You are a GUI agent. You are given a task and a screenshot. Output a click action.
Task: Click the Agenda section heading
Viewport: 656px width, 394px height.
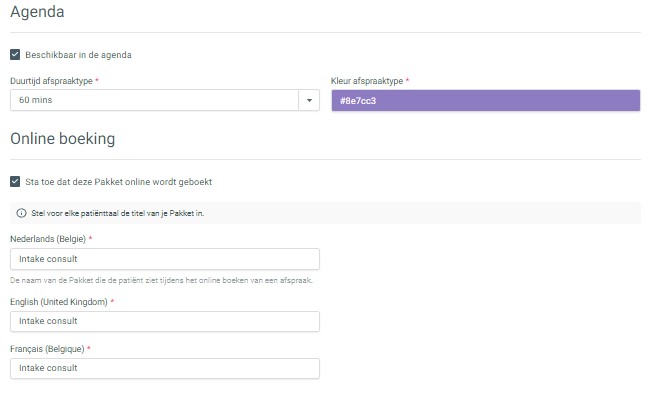[37, 12]
